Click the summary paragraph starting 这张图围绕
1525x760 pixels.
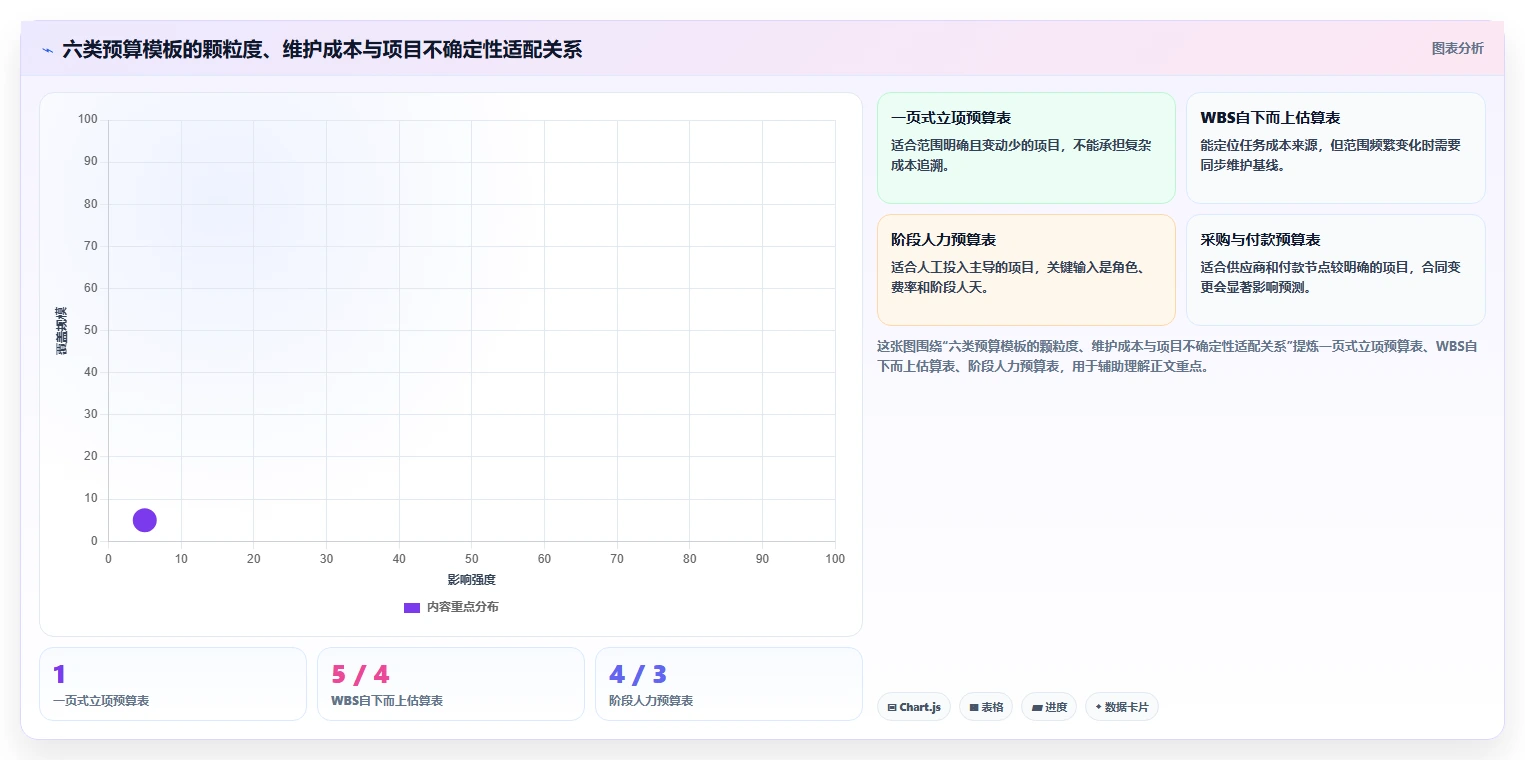pyautogui.click(x=1177, y=356)
